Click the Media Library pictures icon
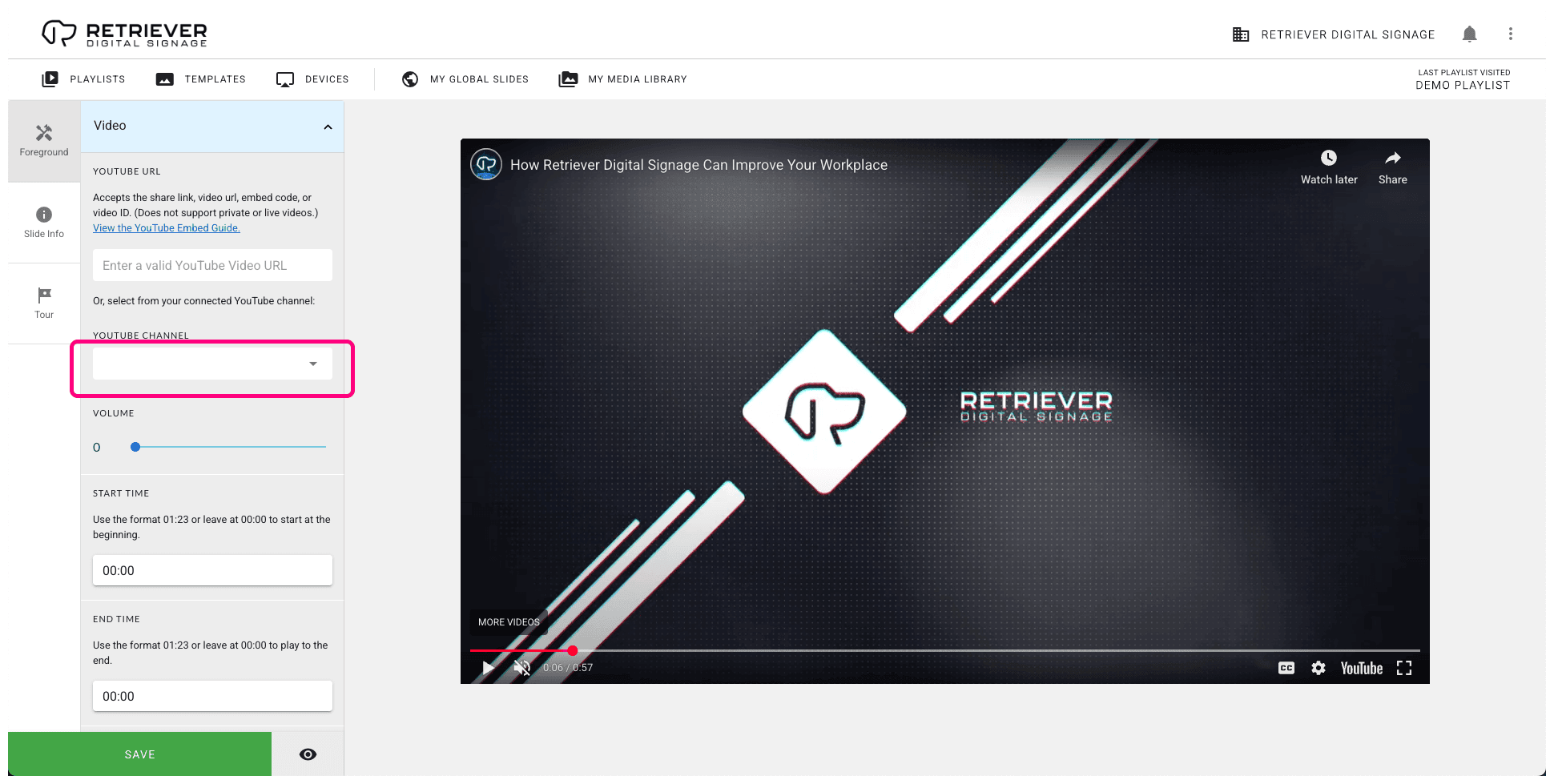Image resolution: width=1554 pixels, height=784 pixels. (x=568, y=79)
